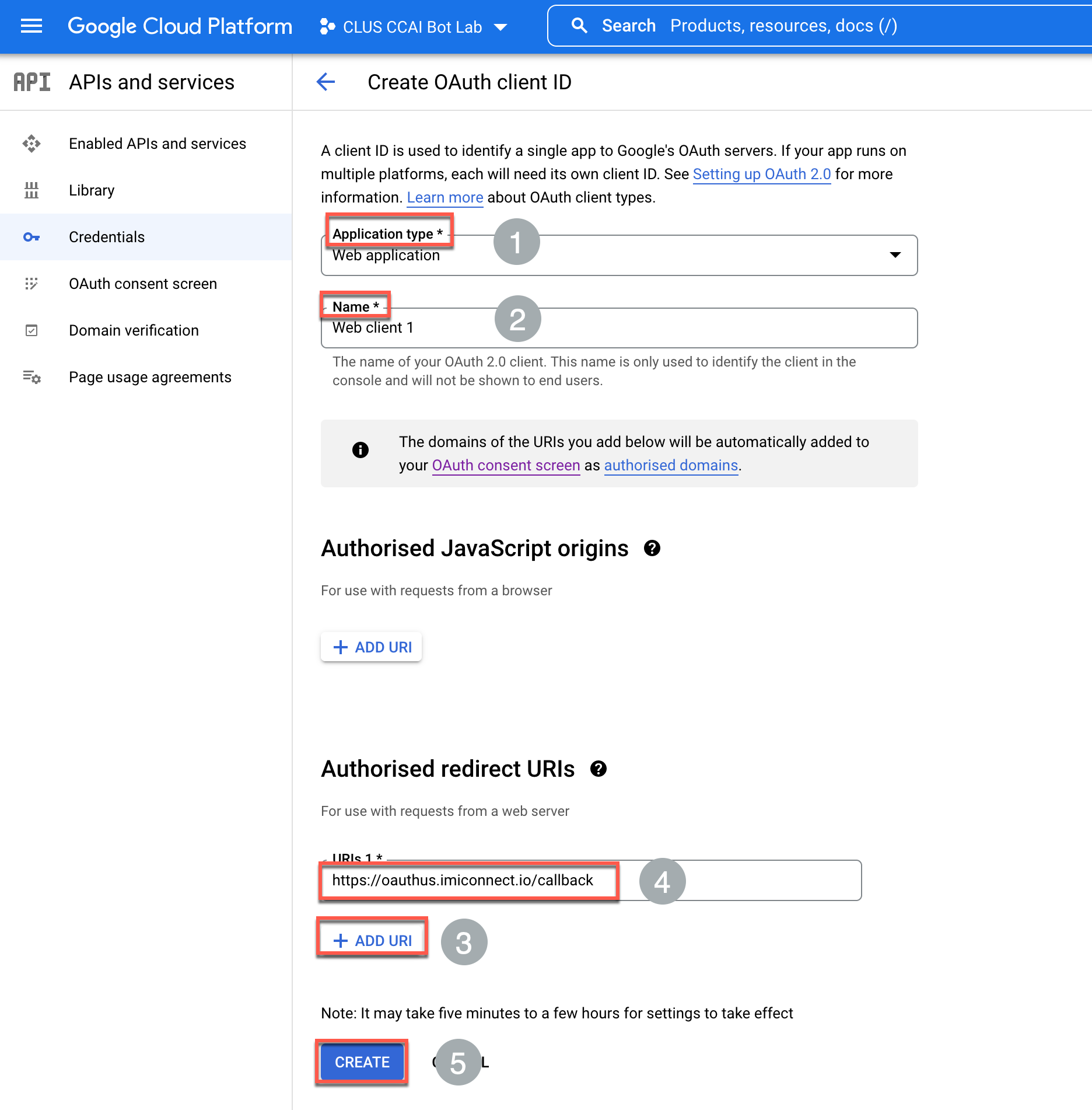Open the CLUS CCAI Bot Lab project selector
1092x1110 pixels.
tap(414, 27)
